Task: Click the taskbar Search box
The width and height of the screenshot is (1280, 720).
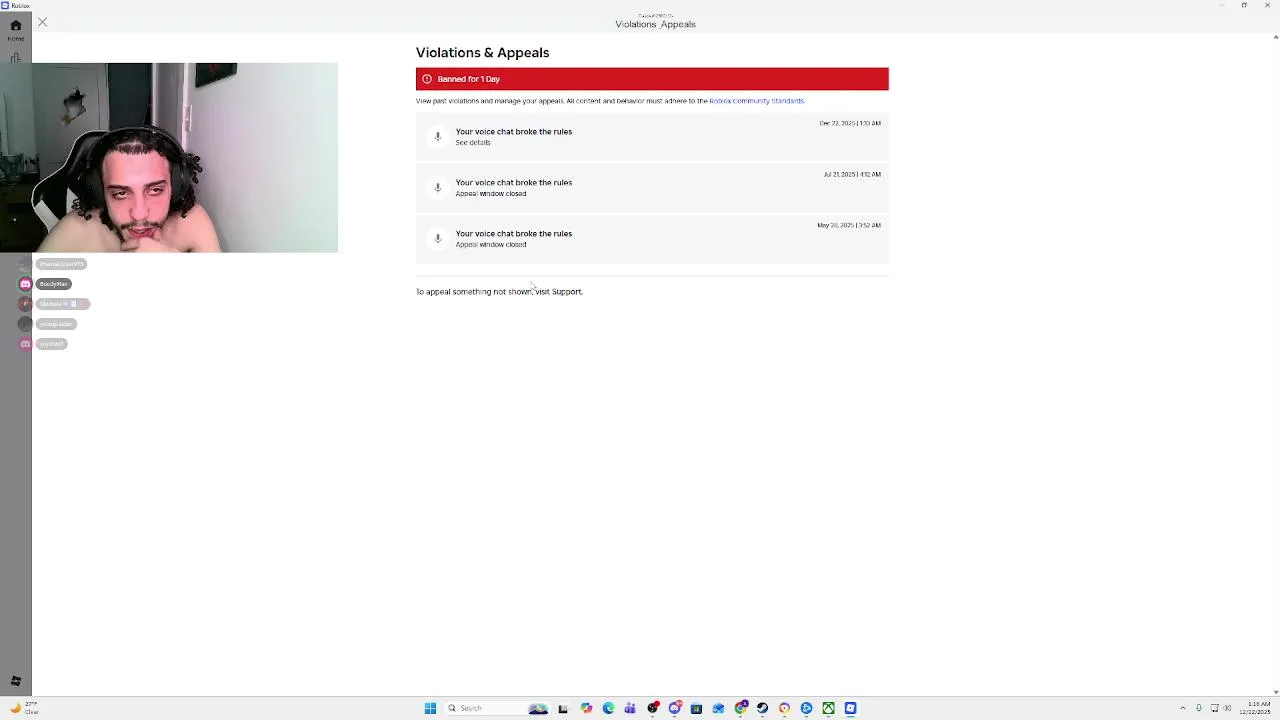Action: [x=497, y=708]
